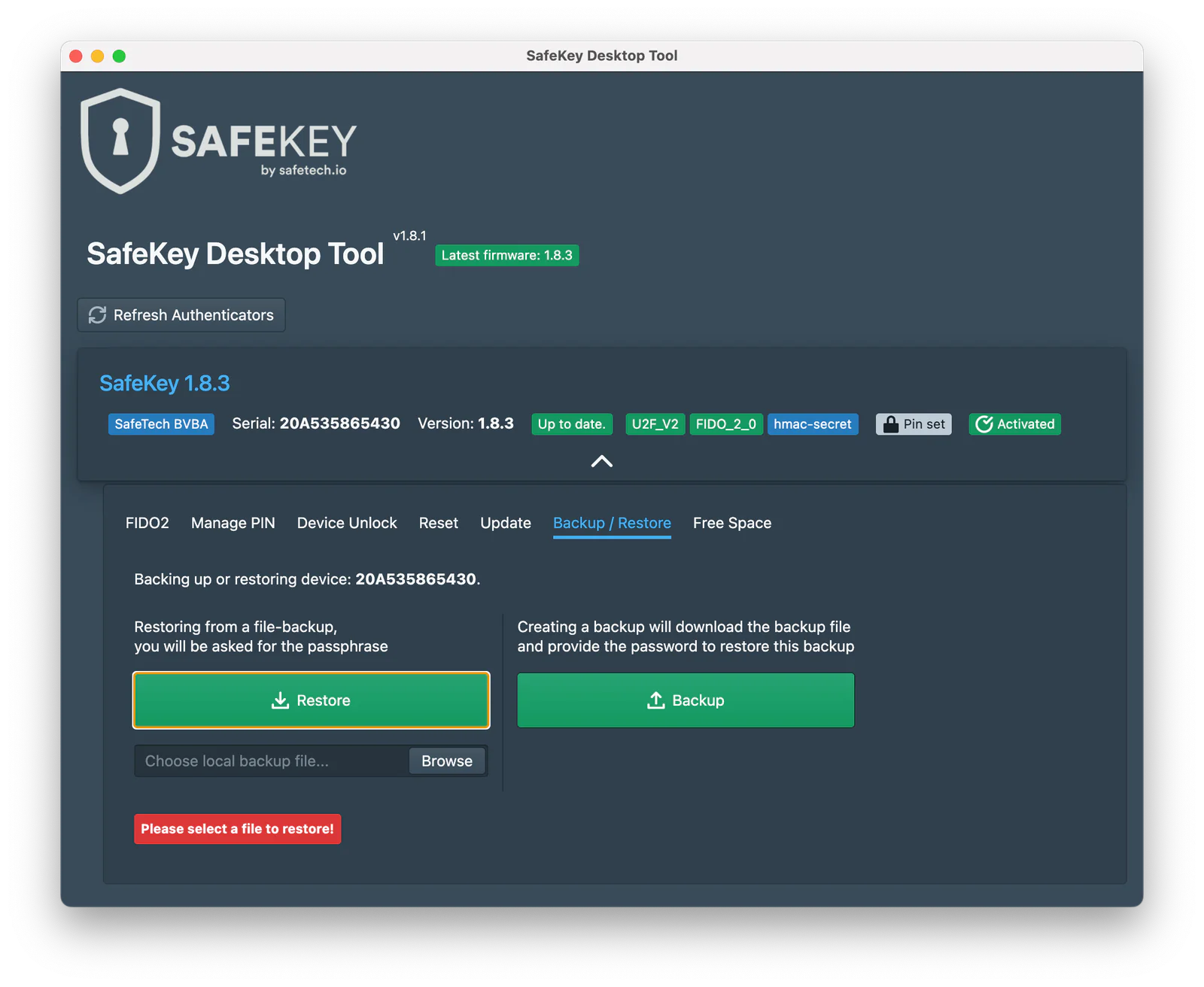Click the red Please select a file to restore! alert
This screenshot has width=1204, height=987.
(238, 829)
